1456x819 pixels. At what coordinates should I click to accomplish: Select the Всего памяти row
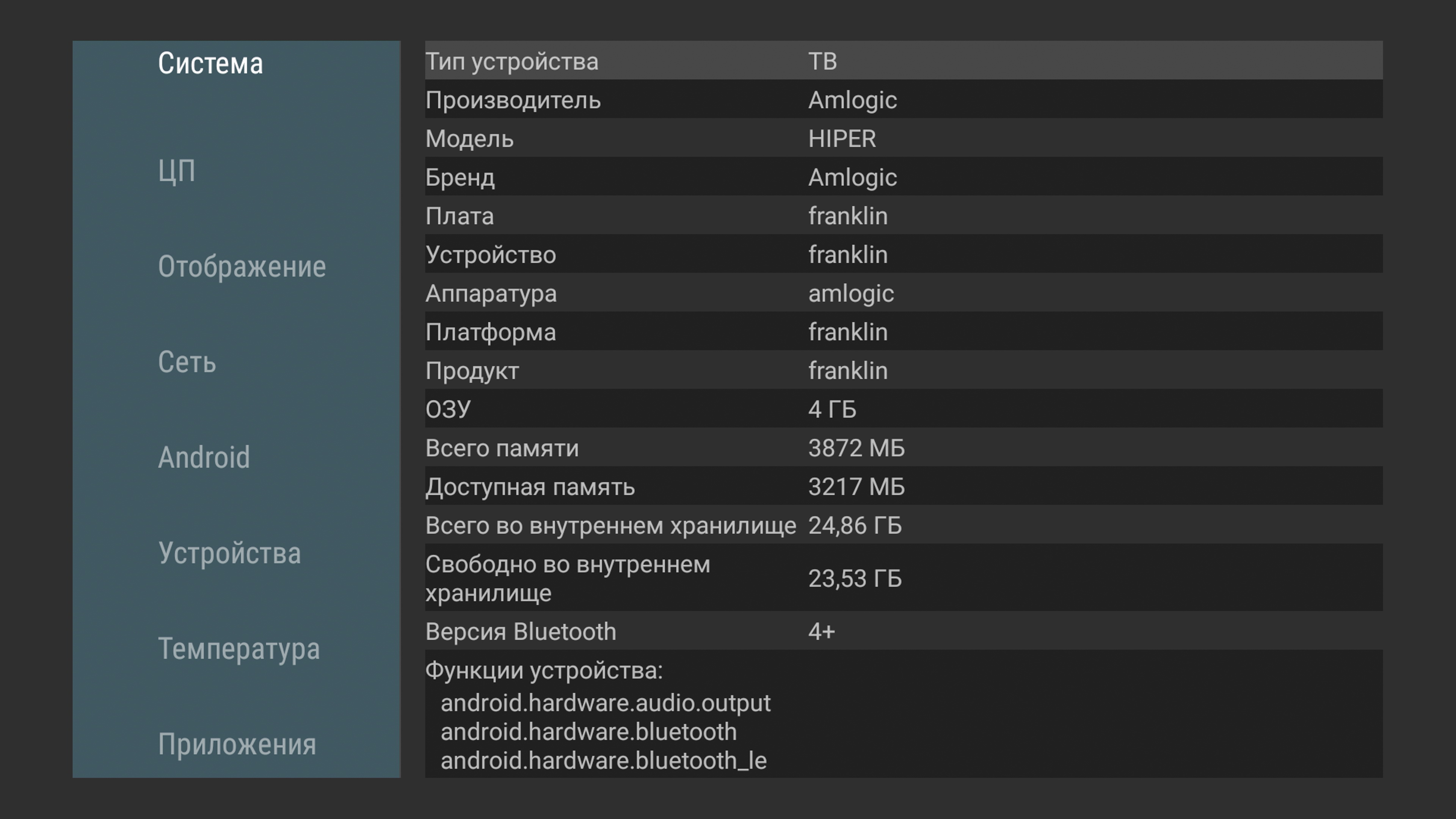click(903, 448)
